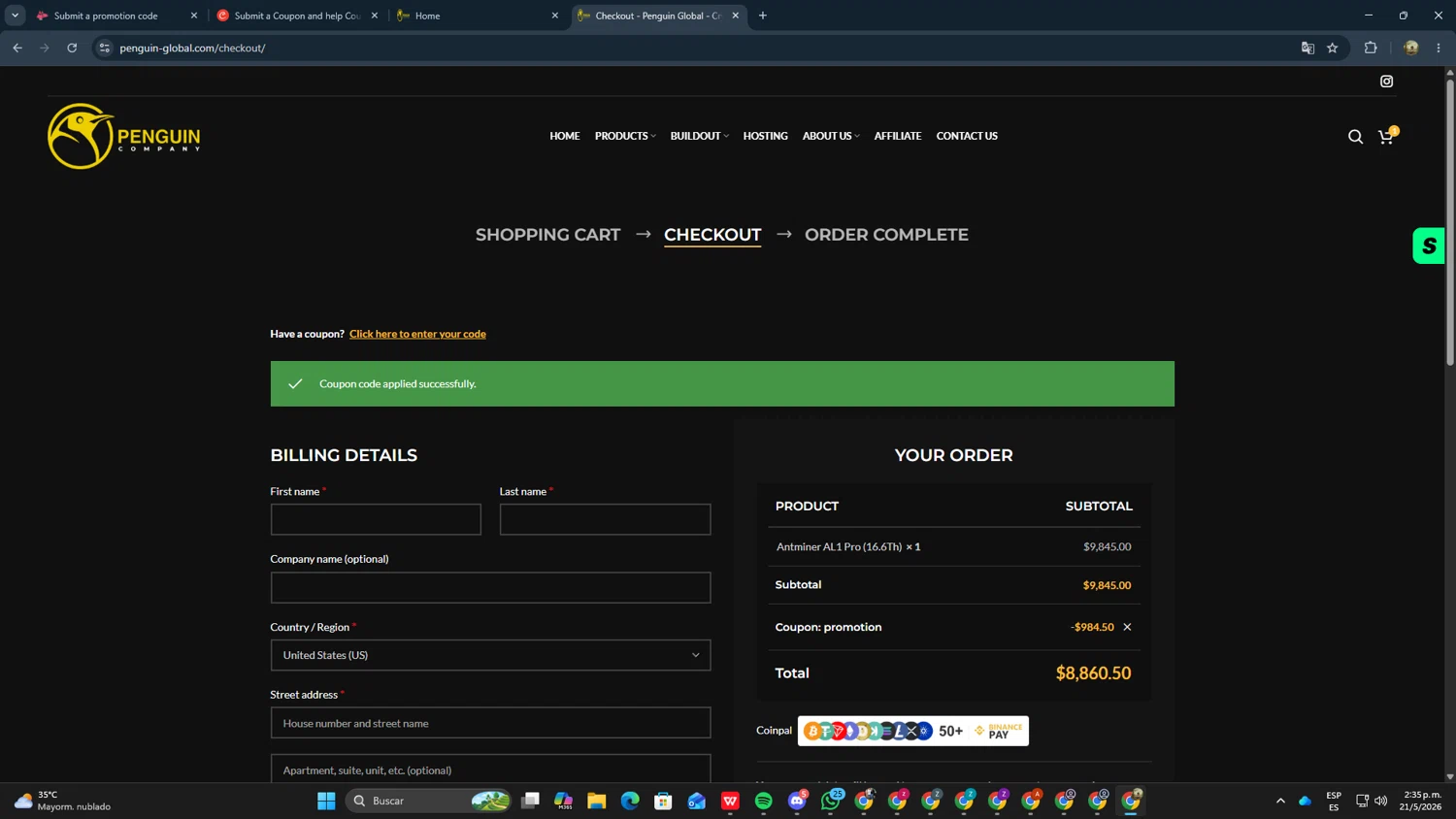Open the Chrome profile avatar
Image resolution: width=1456 pixels, height=819 pixels.
point(1411,48)
